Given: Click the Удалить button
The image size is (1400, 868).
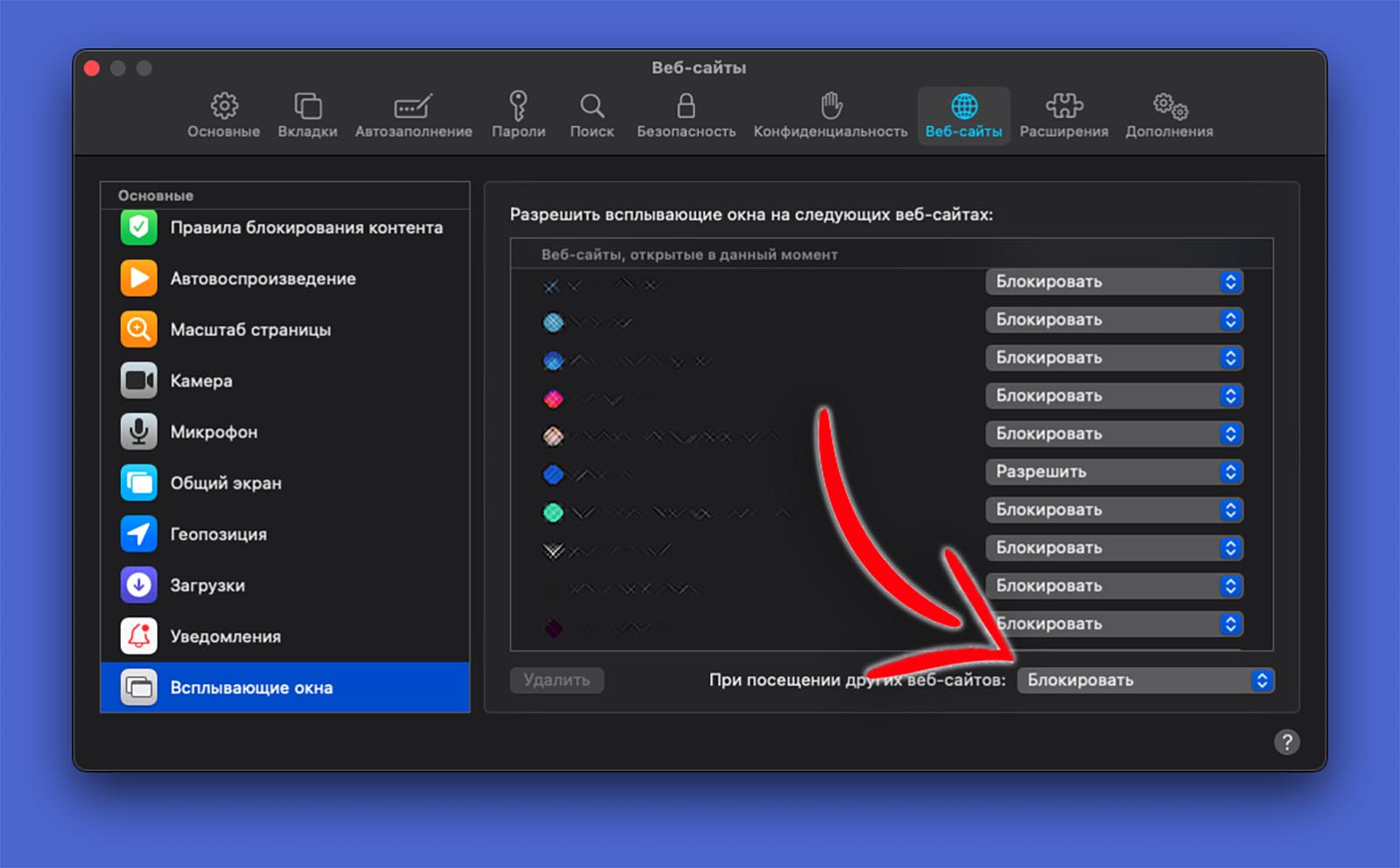Looking at the screenshot, I should tap(556, 680).
